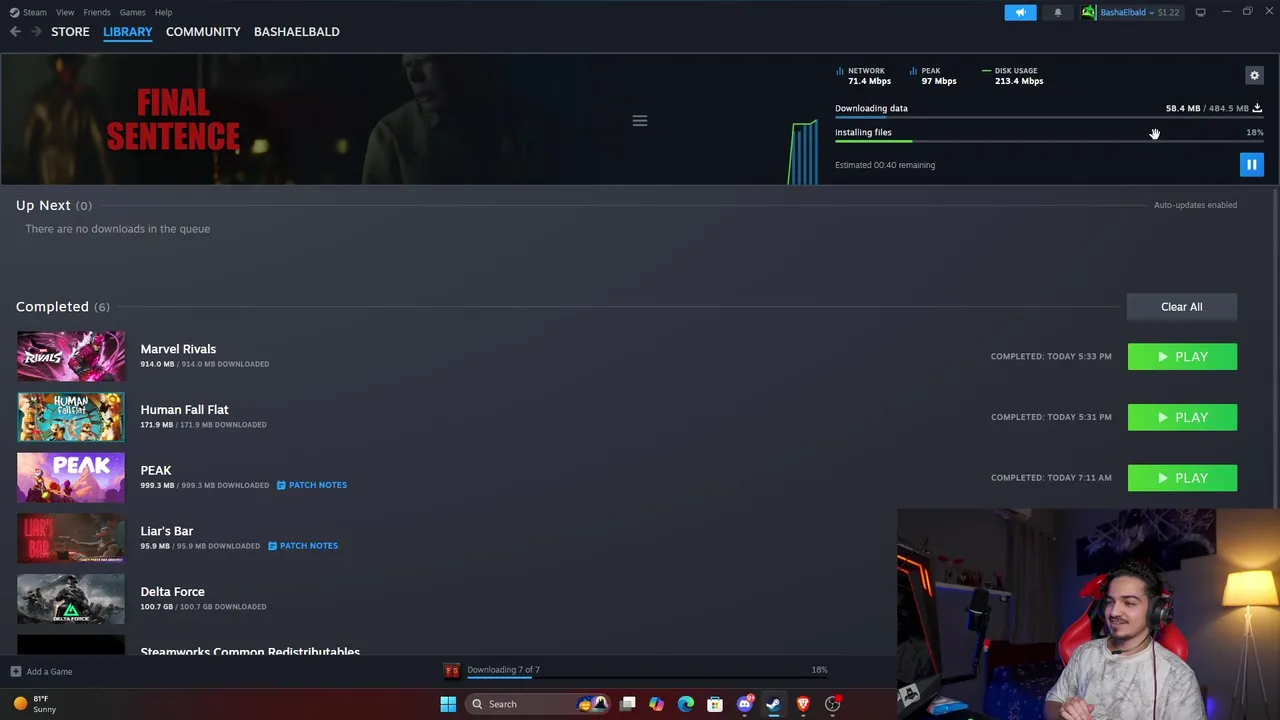This screenshot has height=720, width=1280.
Task: Click the BashaElbald avatar image
Action: pyautogui.click(x=1088, y=12)
